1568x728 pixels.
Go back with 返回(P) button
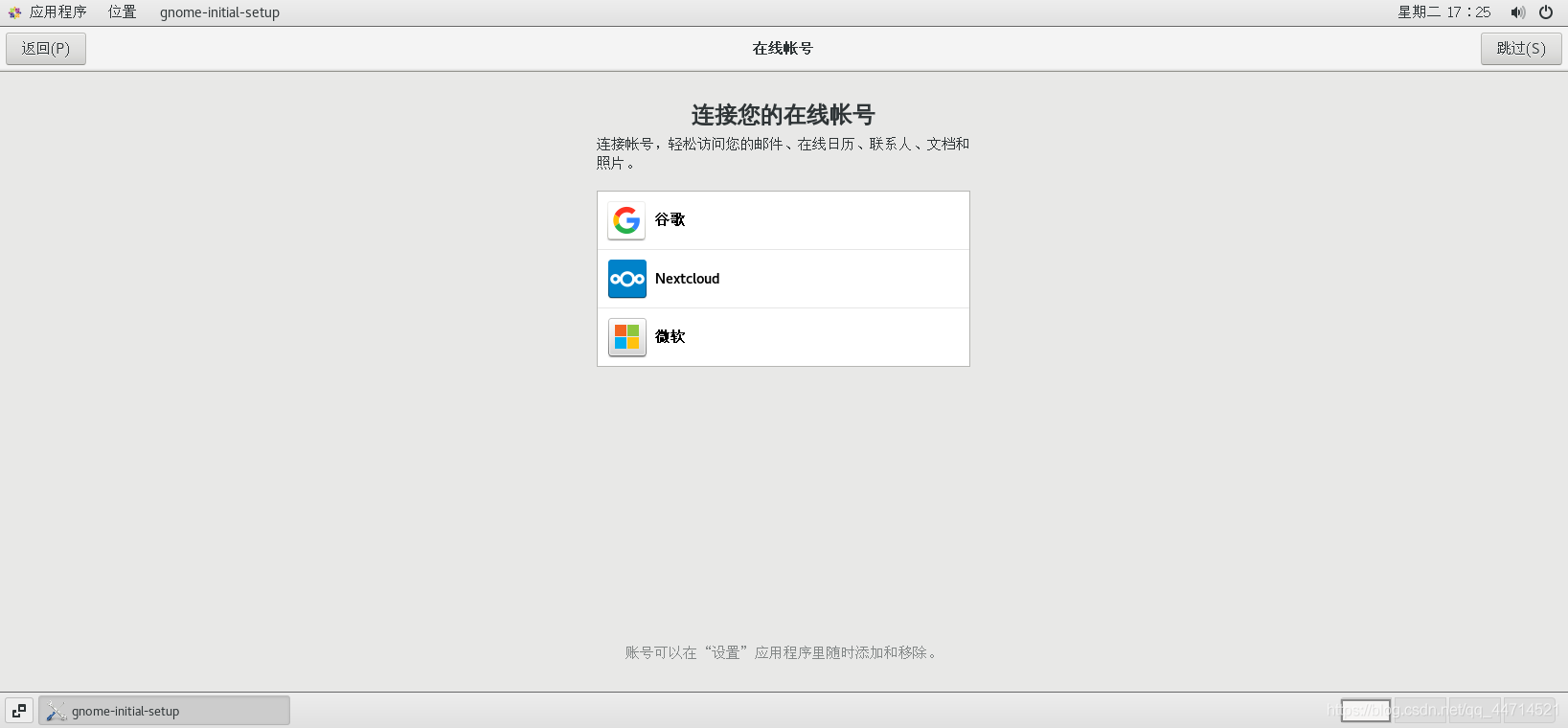(46, 49)
